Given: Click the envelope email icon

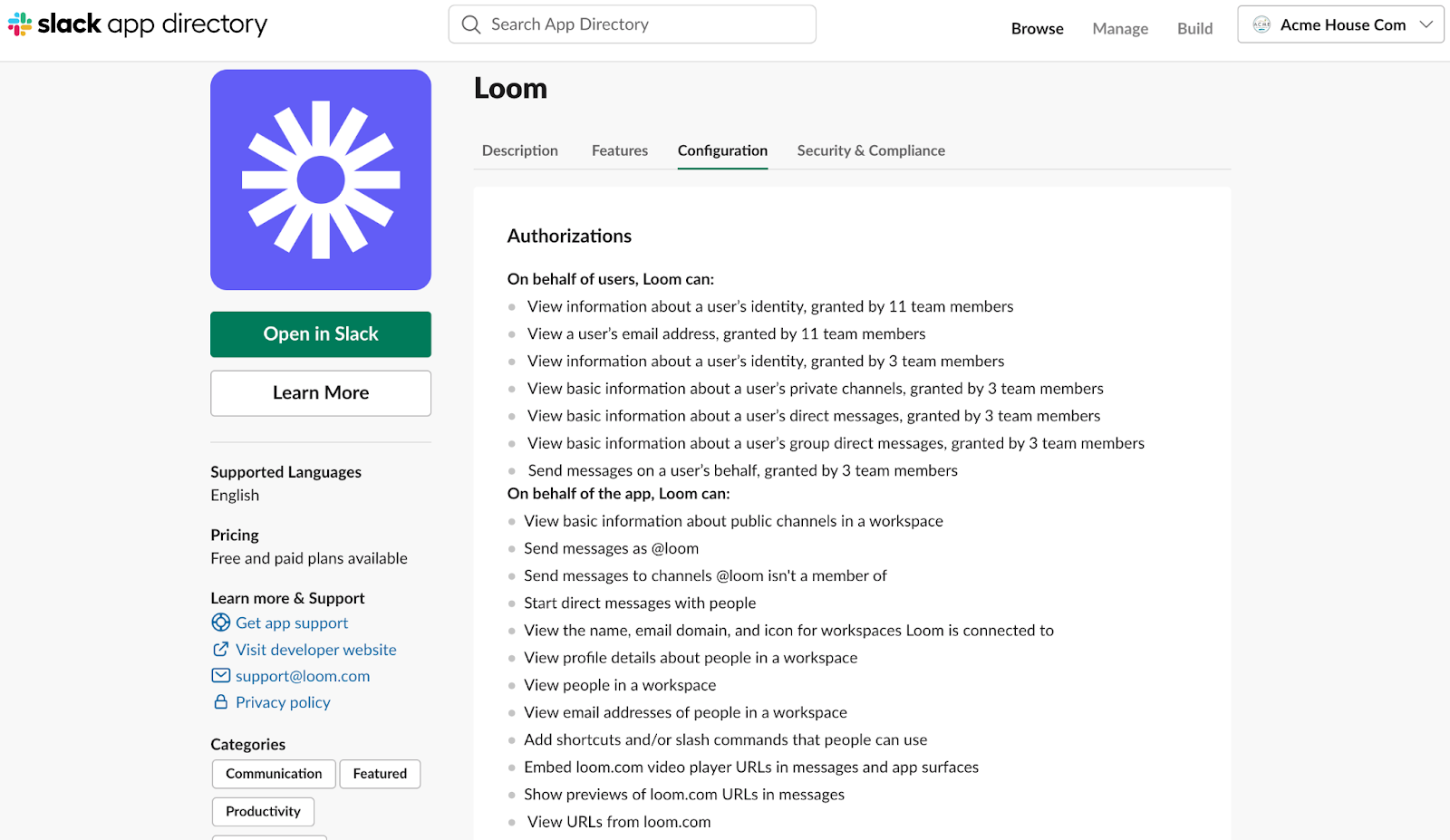Looking at the screenshot, I should [x=220, y=675].
